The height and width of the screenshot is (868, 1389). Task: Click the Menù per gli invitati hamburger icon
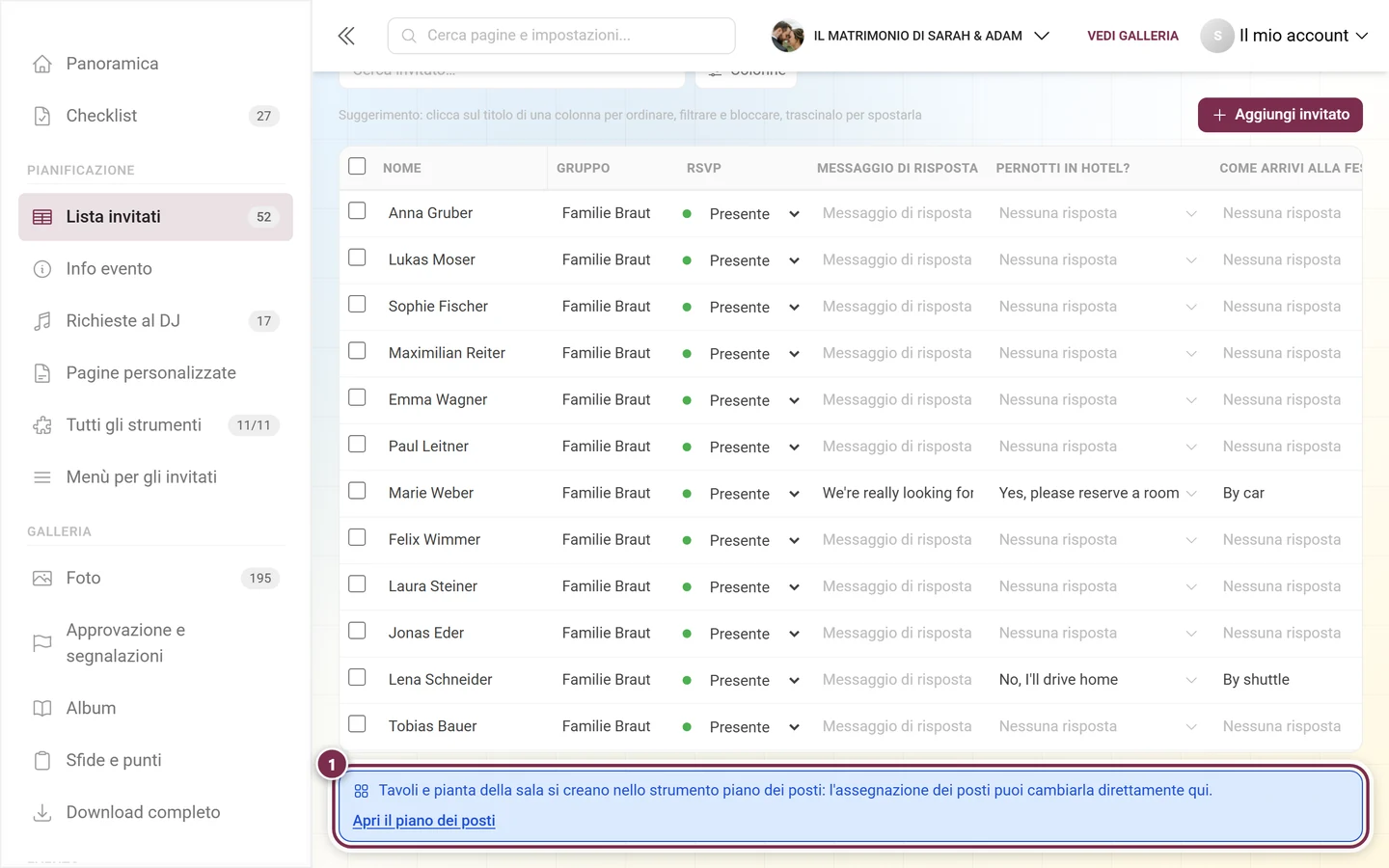pyautogui.click(x=42, y=477)
